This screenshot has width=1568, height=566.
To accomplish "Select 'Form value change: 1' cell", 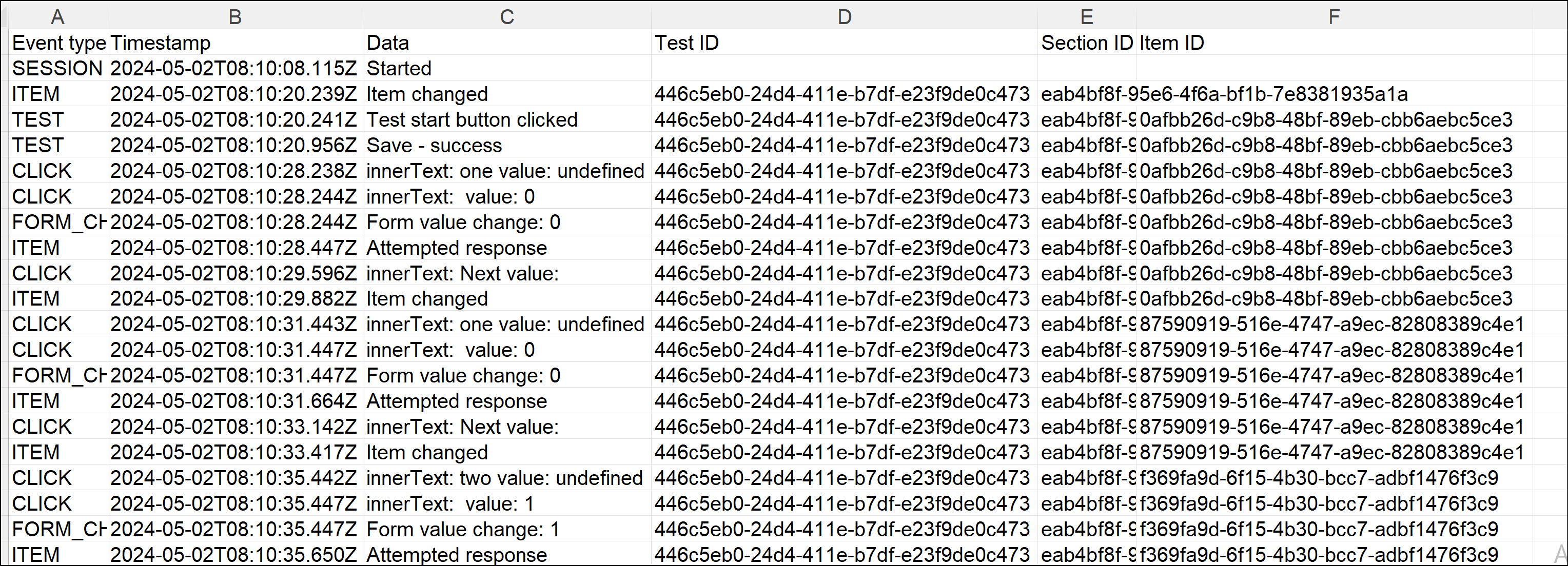I will point(507,529).
